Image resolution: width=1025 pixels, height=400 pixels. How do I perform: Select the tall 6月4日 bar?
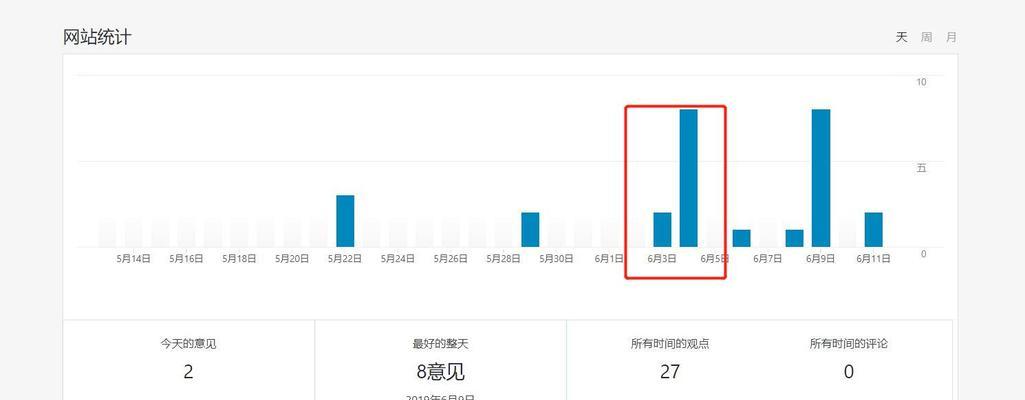point(688,178)
